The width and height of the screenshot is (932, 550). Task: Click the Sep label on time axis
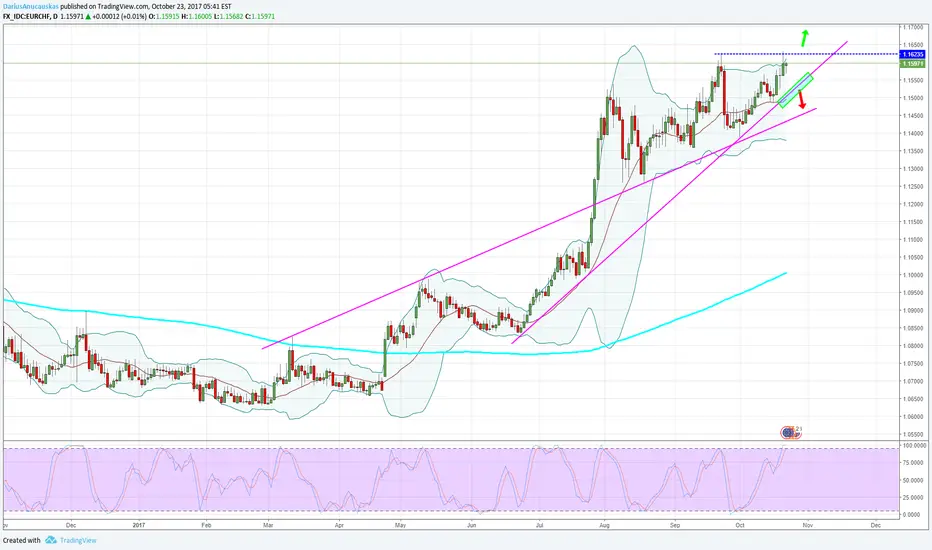click(x=675, y=525)
